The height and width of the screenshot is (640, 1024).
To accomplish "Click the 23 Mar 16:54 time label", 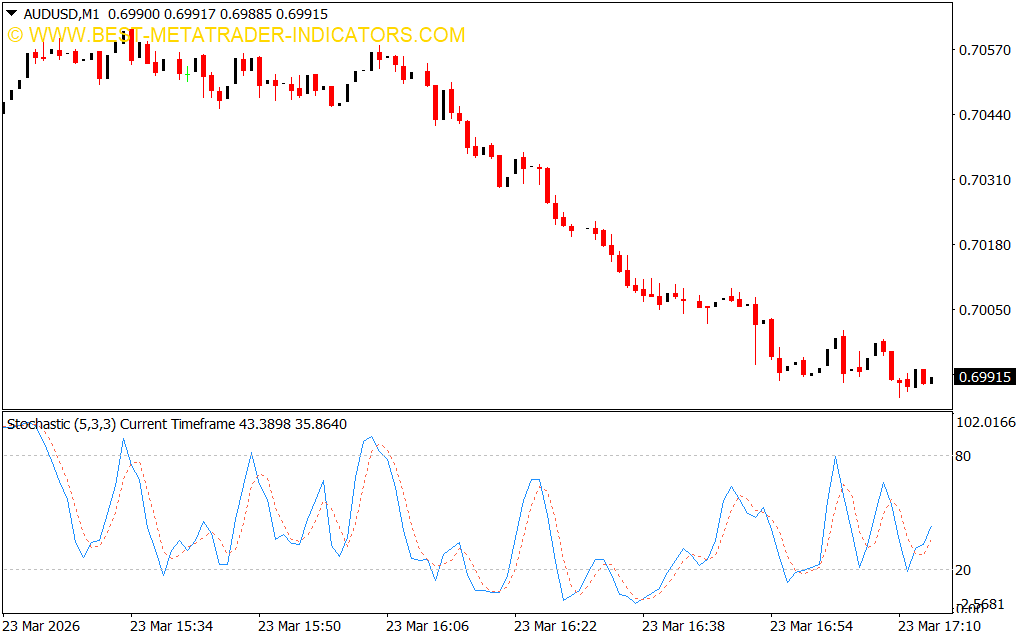I will click(811, 626).
